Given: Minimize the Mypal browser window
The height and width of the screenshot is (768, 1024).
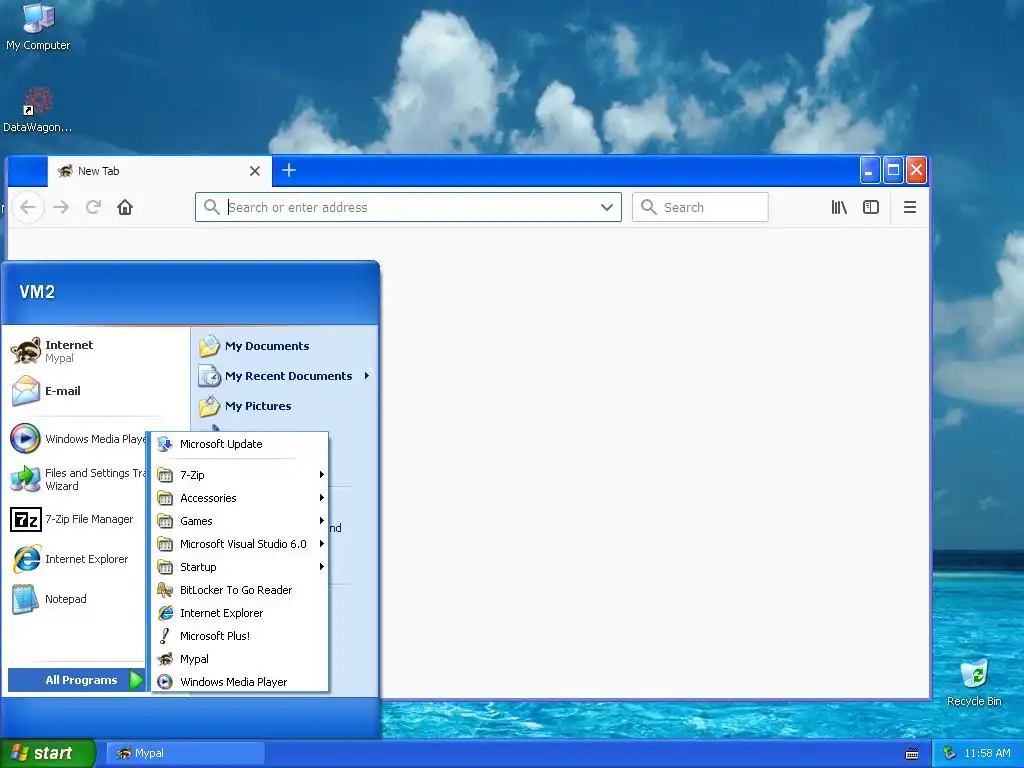Looking at the screenshot, I should coord(869,170).
